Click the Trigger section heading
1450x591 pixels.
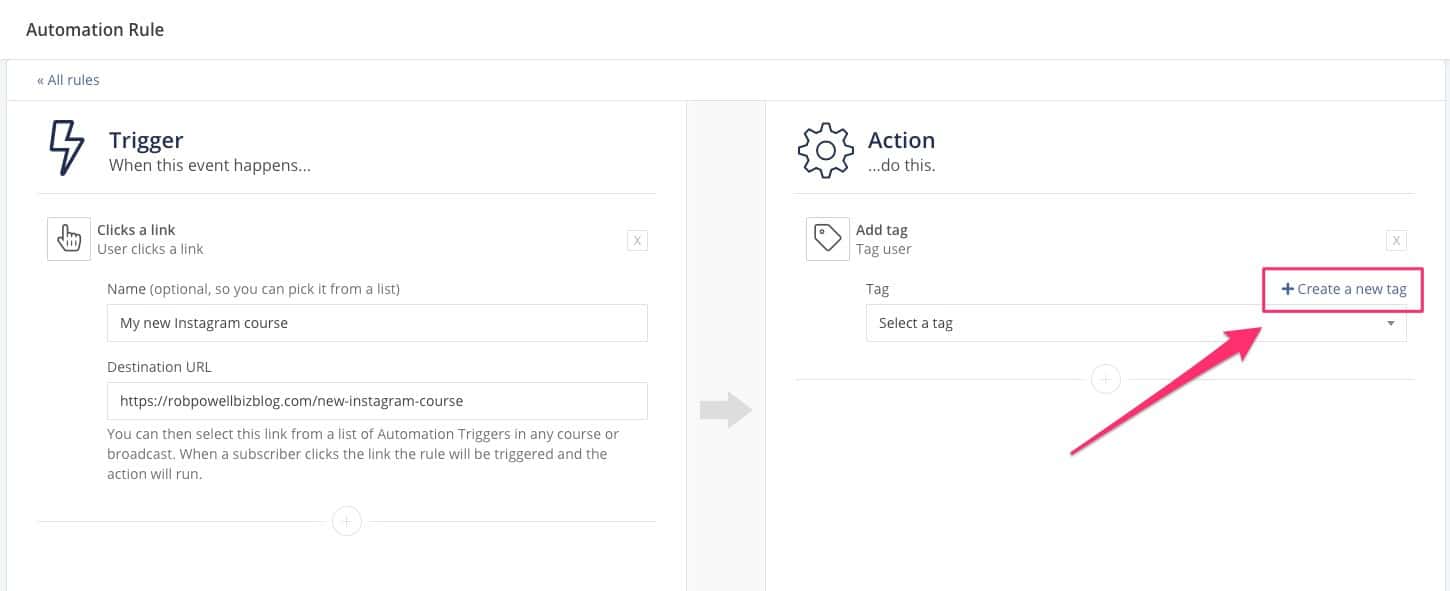tap(146, 141)
